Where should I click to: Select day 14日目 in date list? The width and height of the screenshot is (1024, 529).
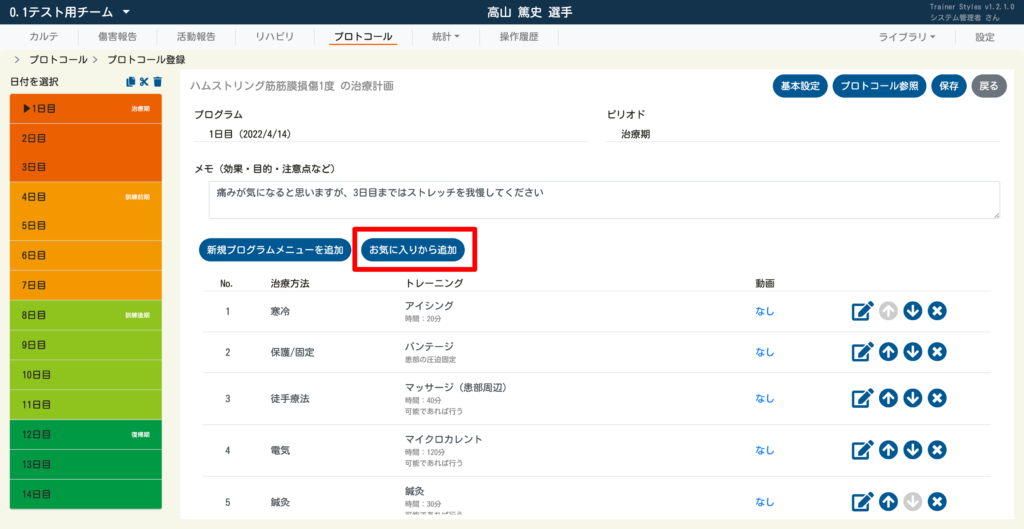click(86, 494)
